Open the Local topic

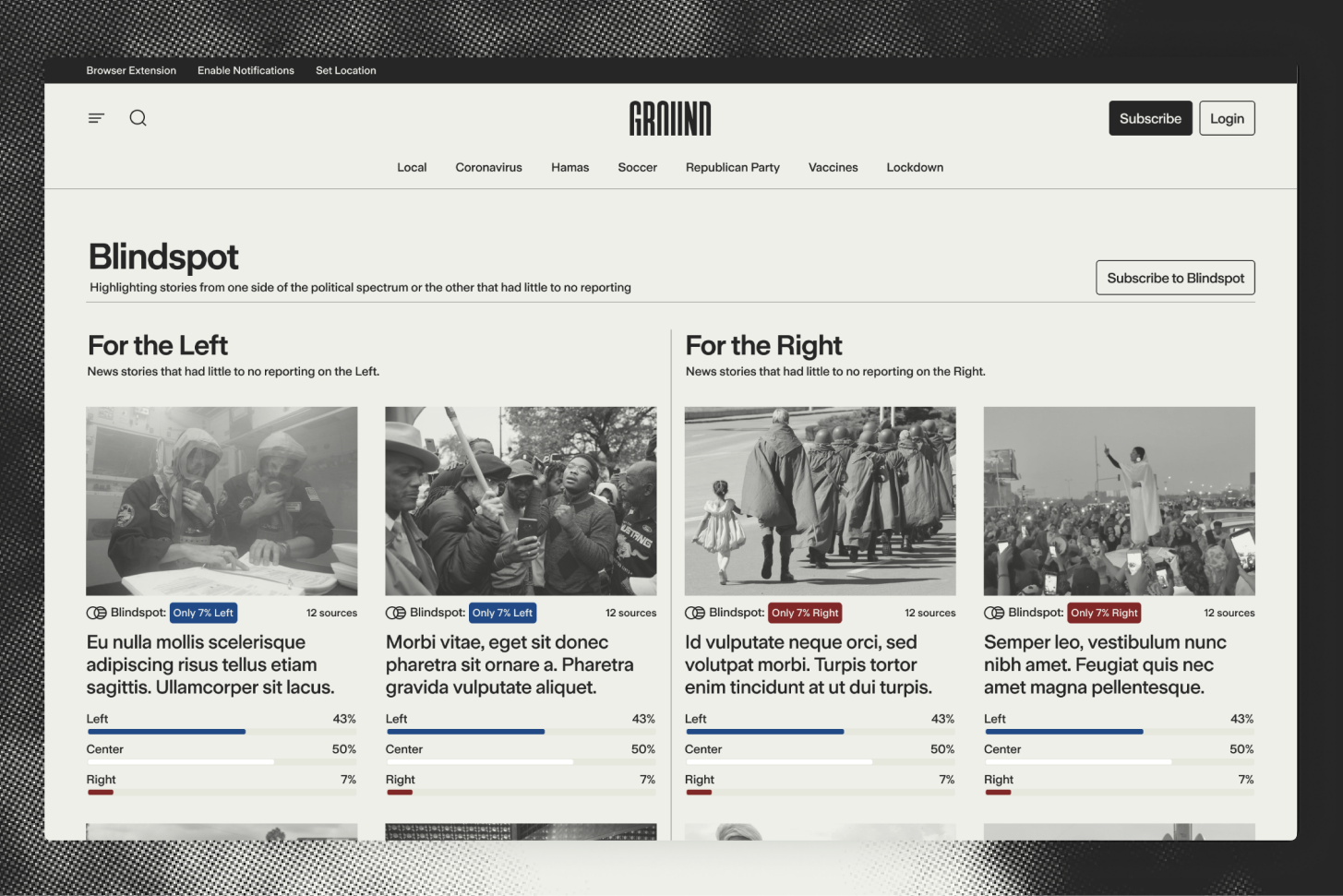412,167
